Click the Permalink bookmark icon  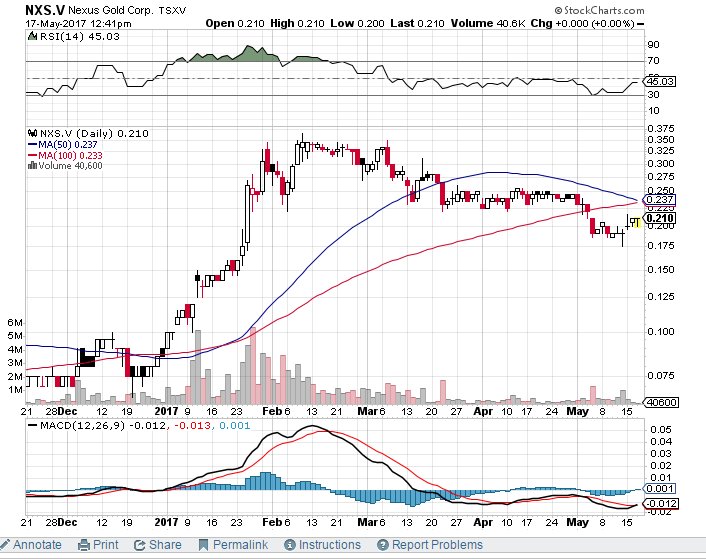point(204,545)
